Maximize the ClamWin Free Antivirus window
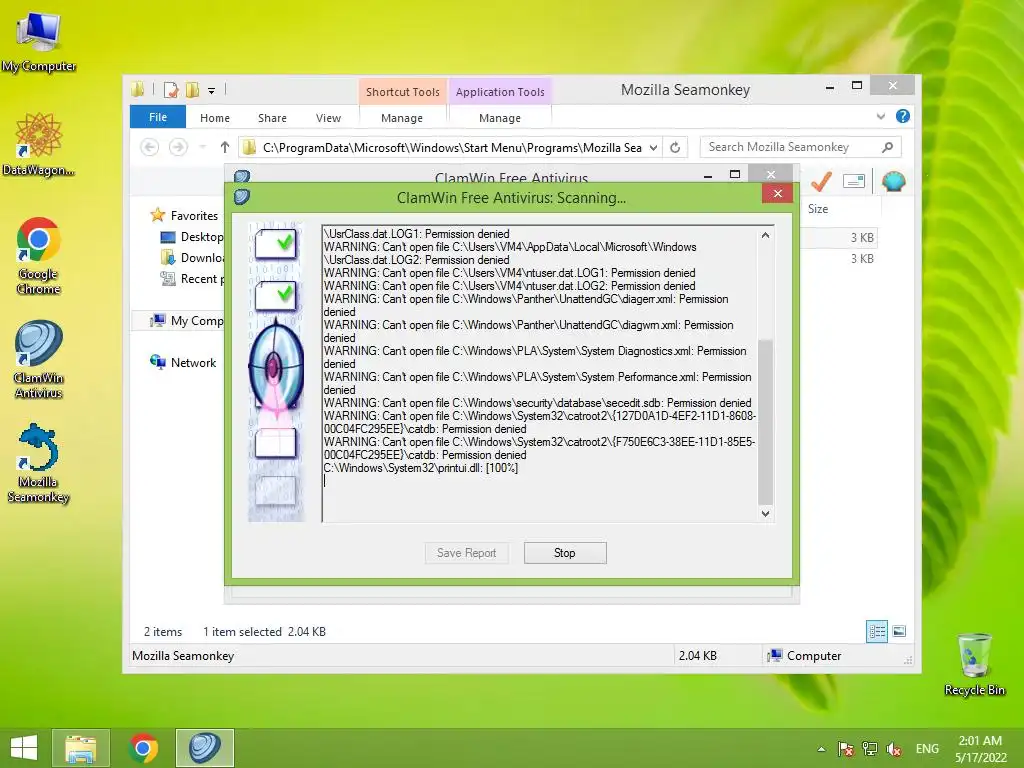The width and height of the screenshot is (1024, 768). (x=735, y=174)
